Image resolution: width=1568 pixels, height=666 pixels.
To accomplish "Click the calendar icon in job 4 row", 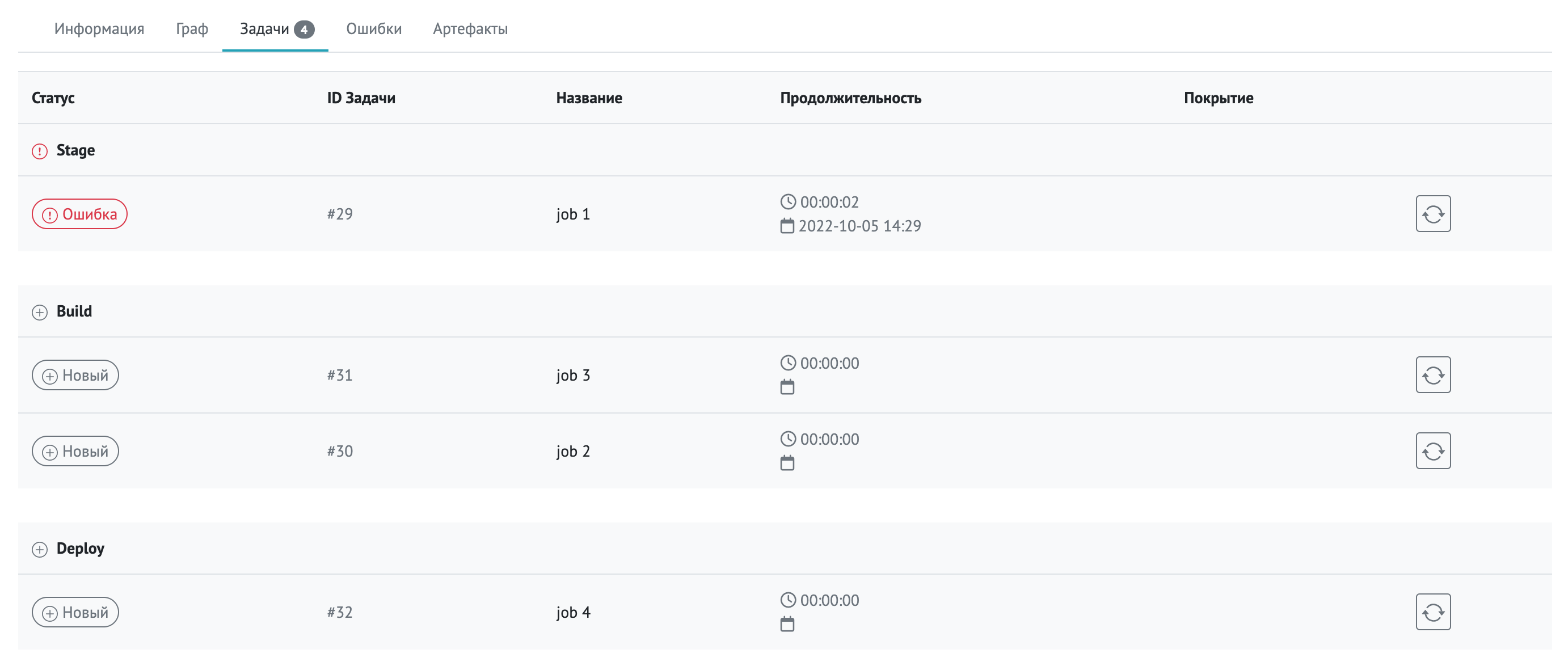I will (787, 624).
